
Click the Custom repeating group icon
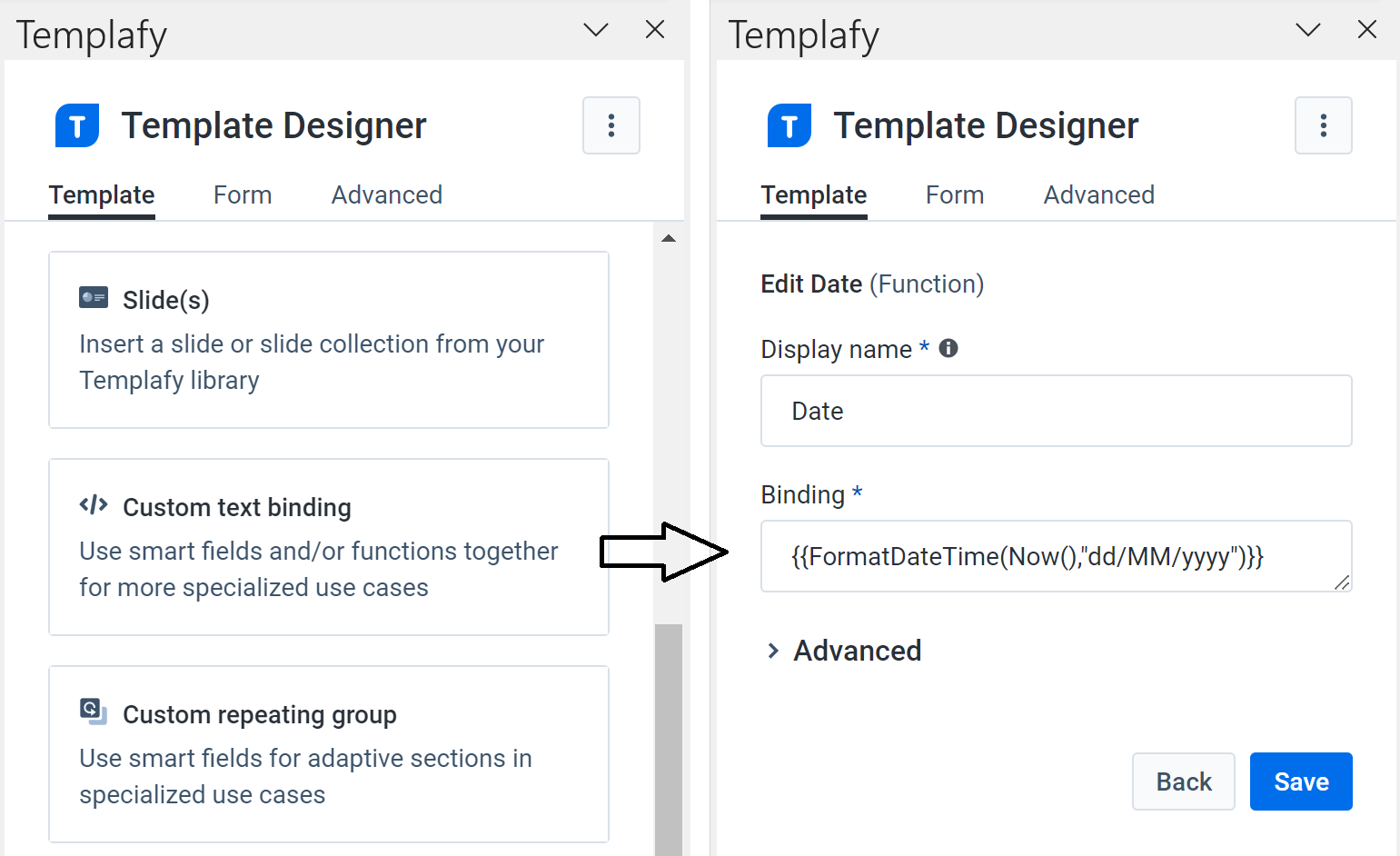point(92,712)
